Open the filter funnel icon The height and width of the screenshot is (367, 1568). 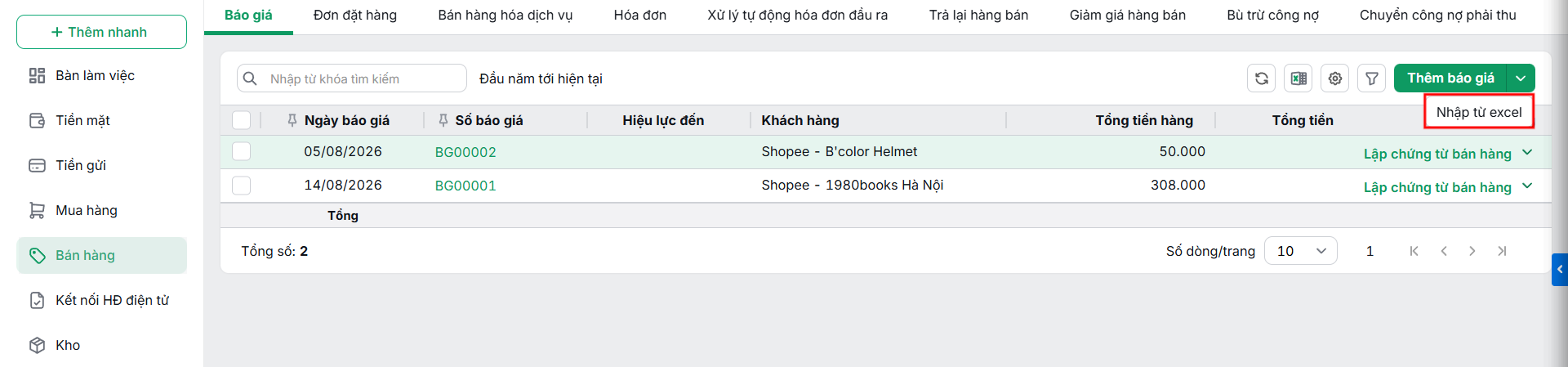click(x=1371, y=78)
